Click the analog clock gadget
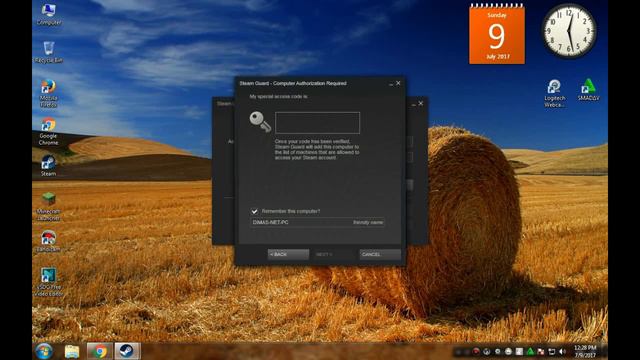Screen dimensions: 640x360 click(569, 31)
